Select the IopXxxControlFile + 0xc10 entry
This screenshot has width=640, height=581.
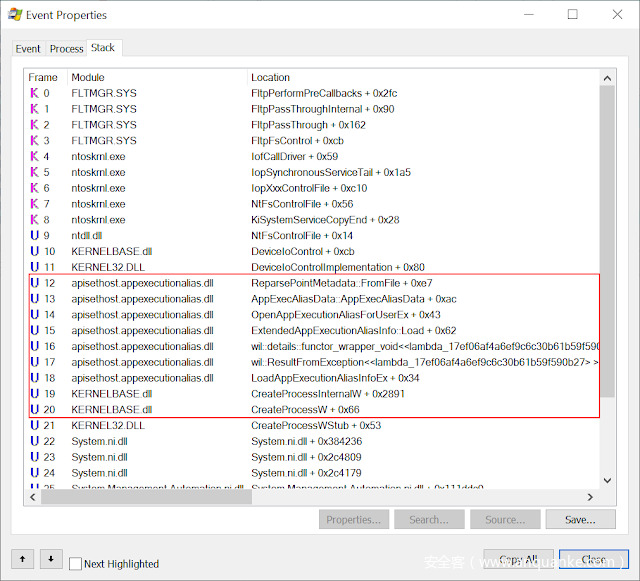pyautogui.click(x=309, y=188)
